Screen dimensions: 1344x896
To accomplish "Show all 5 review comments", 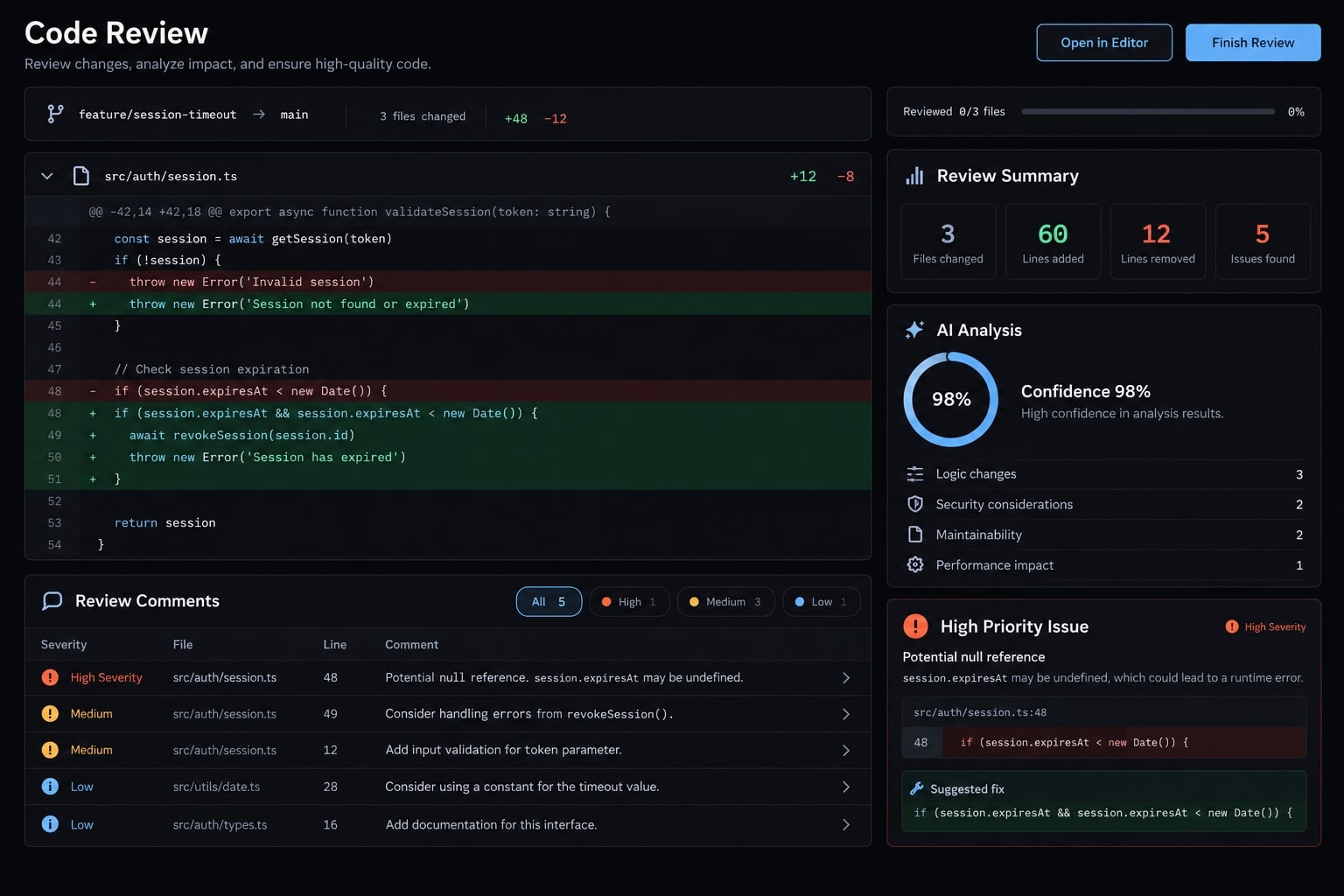I will pyautogui.click(x=549, y=602).
